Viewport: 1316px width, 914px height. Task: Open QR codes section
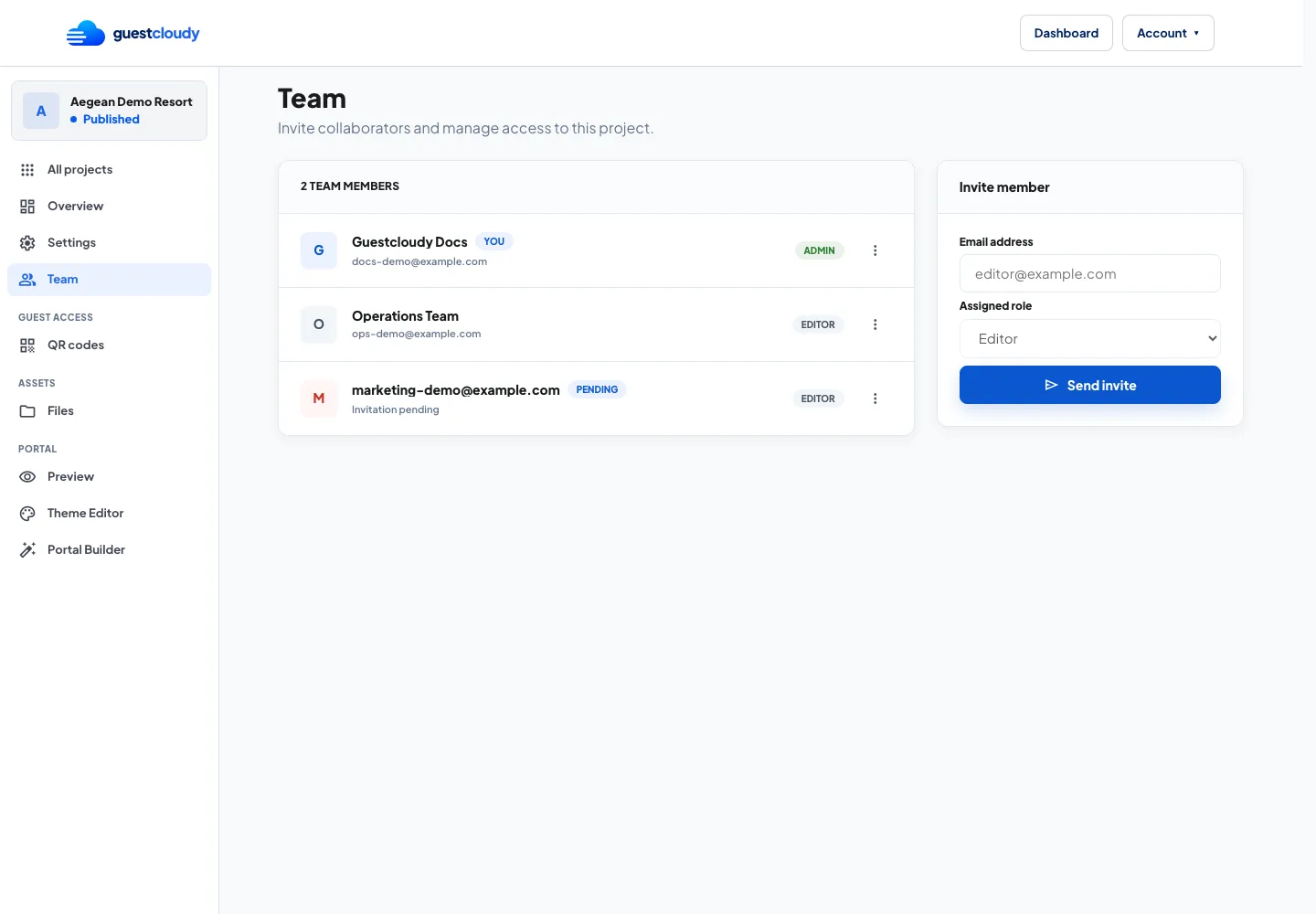coord(109,345)
